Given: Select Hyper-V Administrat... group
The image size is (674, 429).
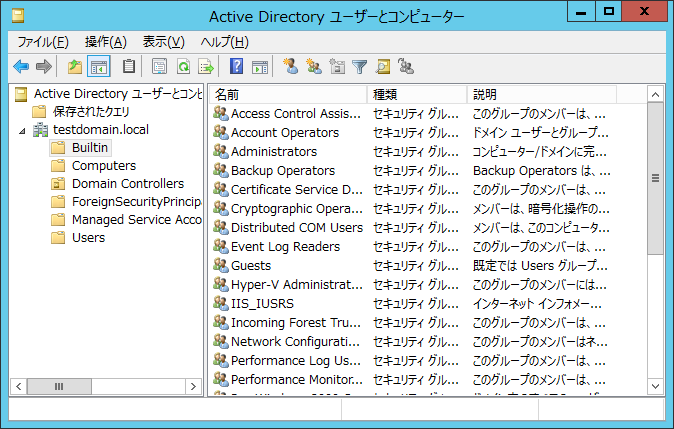Looking at the screenshot, I should pyautogui.click(x=297, y=284).
